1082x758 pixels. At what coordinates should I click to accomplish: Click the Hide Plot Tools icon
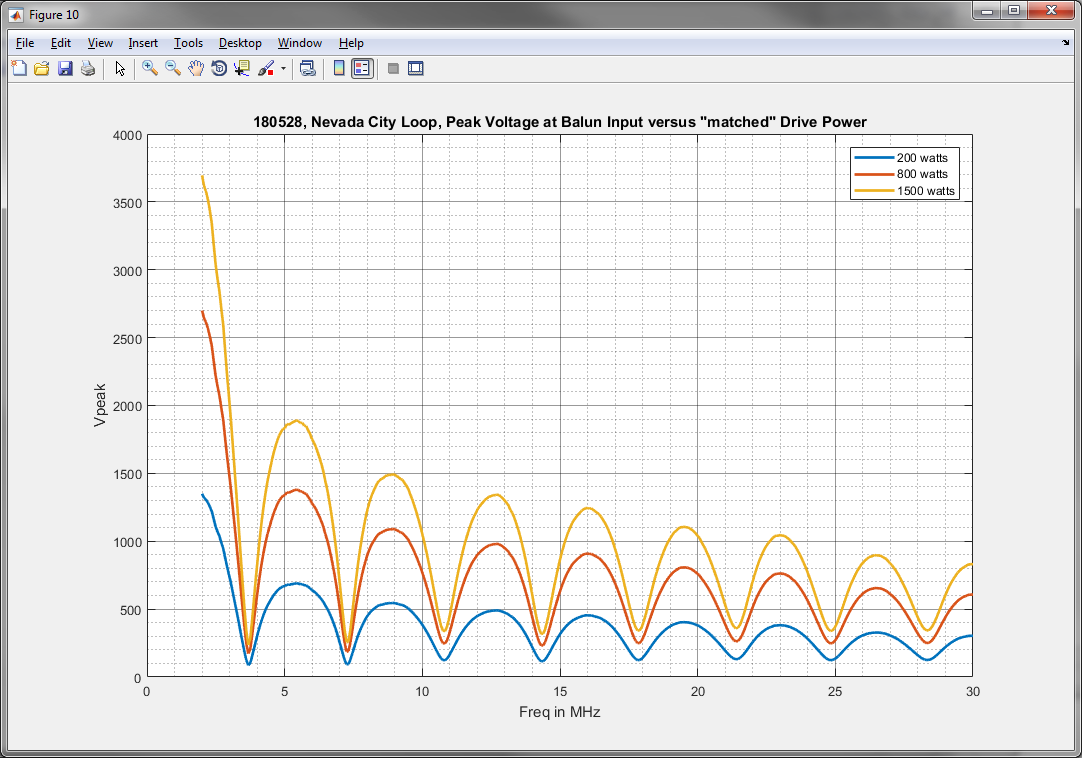[x=393, y=68]
